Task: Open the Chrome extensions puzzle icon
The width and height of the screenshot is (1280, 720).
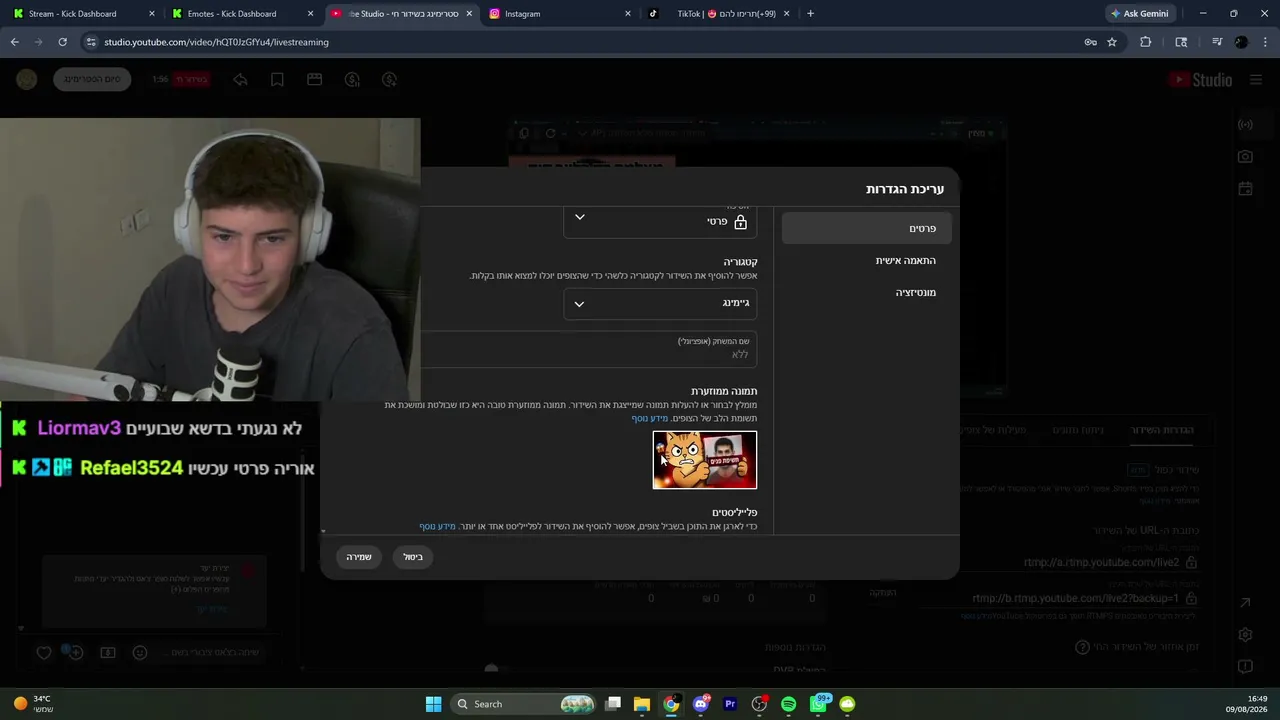Action: pos(1145,42)
